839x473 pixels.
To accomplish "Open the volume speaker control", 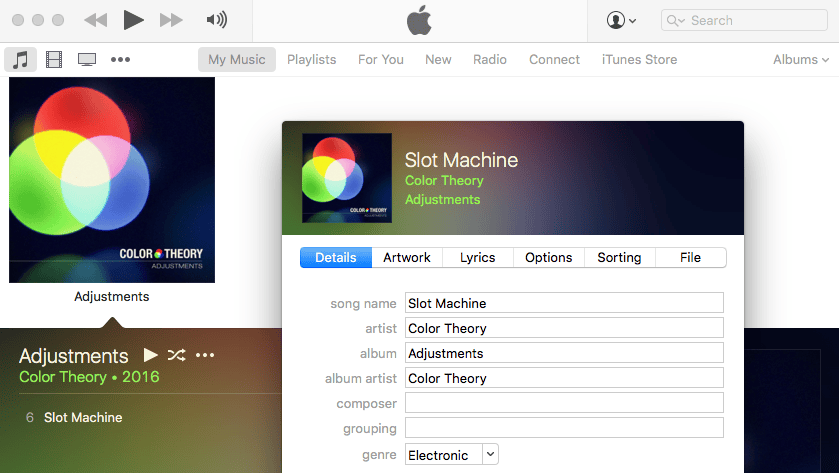I will click(217, 20).
